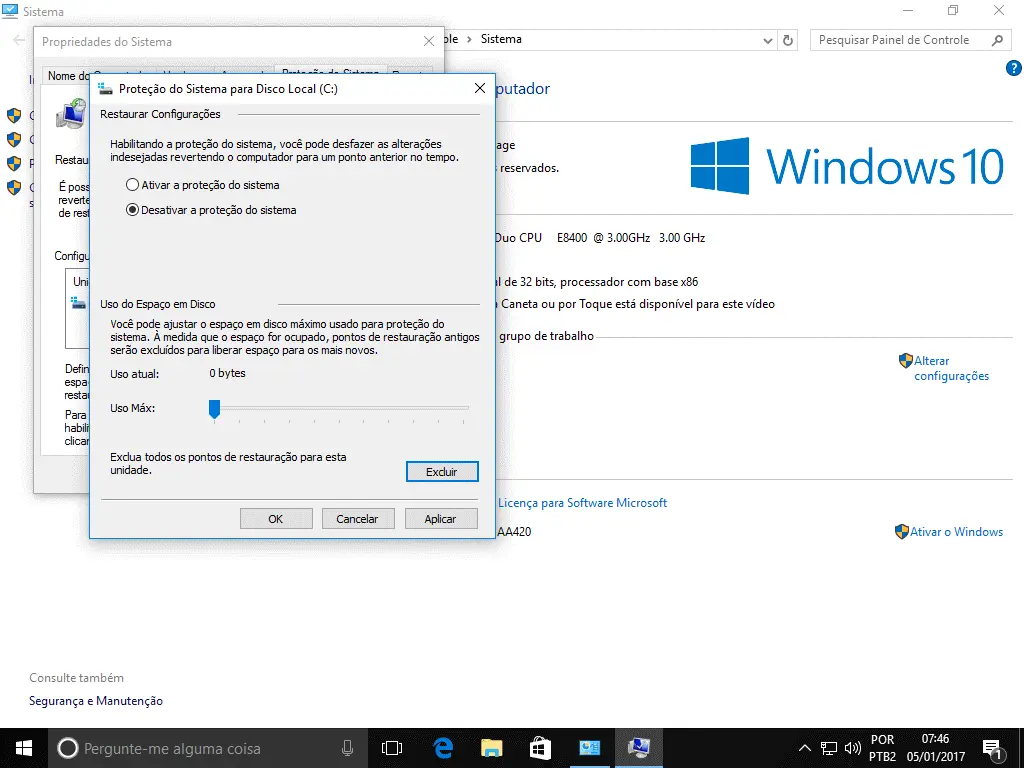Confirm with the OK button
The height and width of the screenshot is (768, 1024).
(276, 519)
